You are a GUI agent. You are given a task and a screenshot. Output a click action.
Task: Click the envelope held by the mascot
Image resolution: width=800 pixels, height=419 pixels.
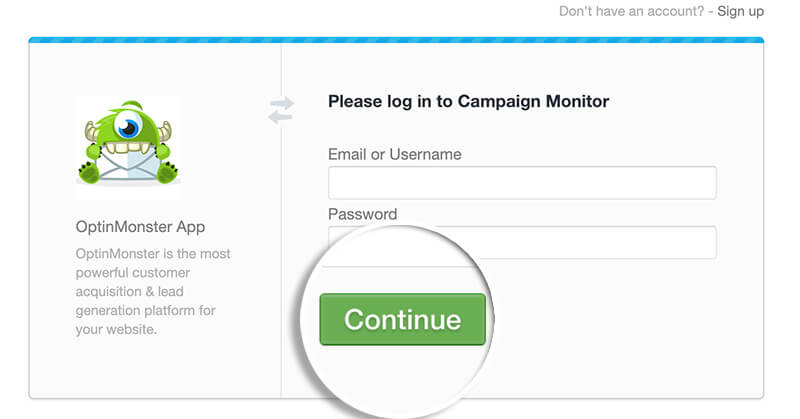pos(127,164)
